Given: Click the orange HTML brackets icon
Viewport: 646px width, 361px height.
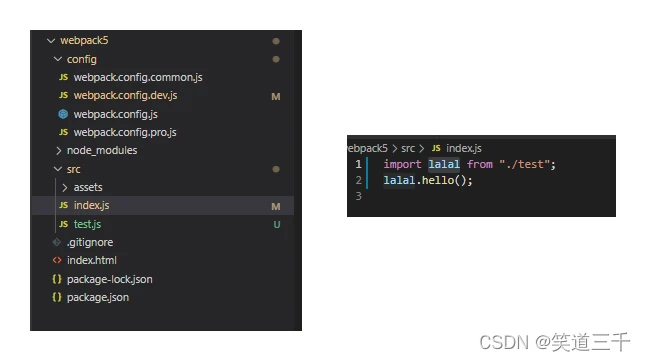Looking at the screenshot, I should pyautogui.click(x=57, y=260).
